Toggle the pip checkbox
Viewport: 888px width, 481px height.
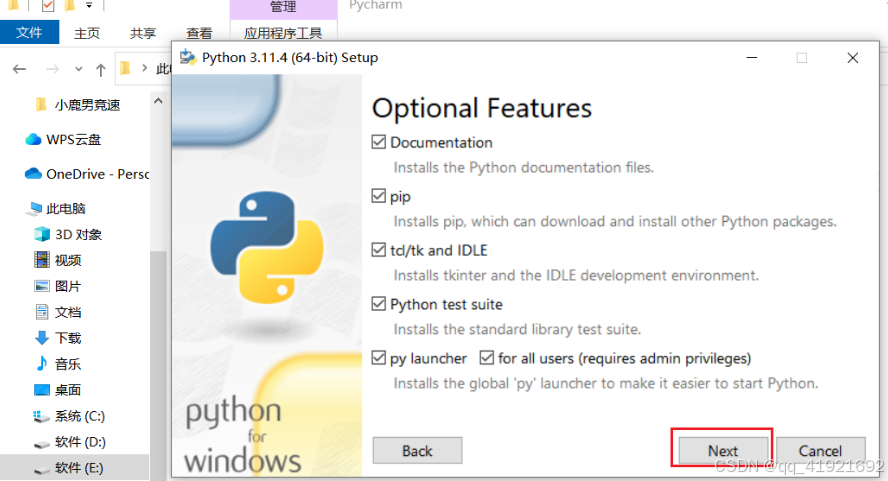coord(379,195)
